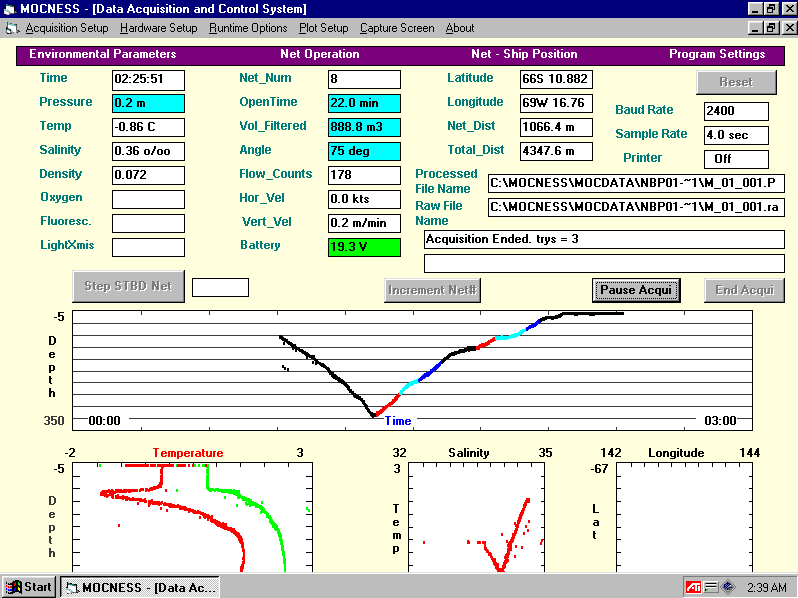This screenshot has height=598, width=798.
Task: Click the Pause Acqui button
Action: (x=636, y=290)
